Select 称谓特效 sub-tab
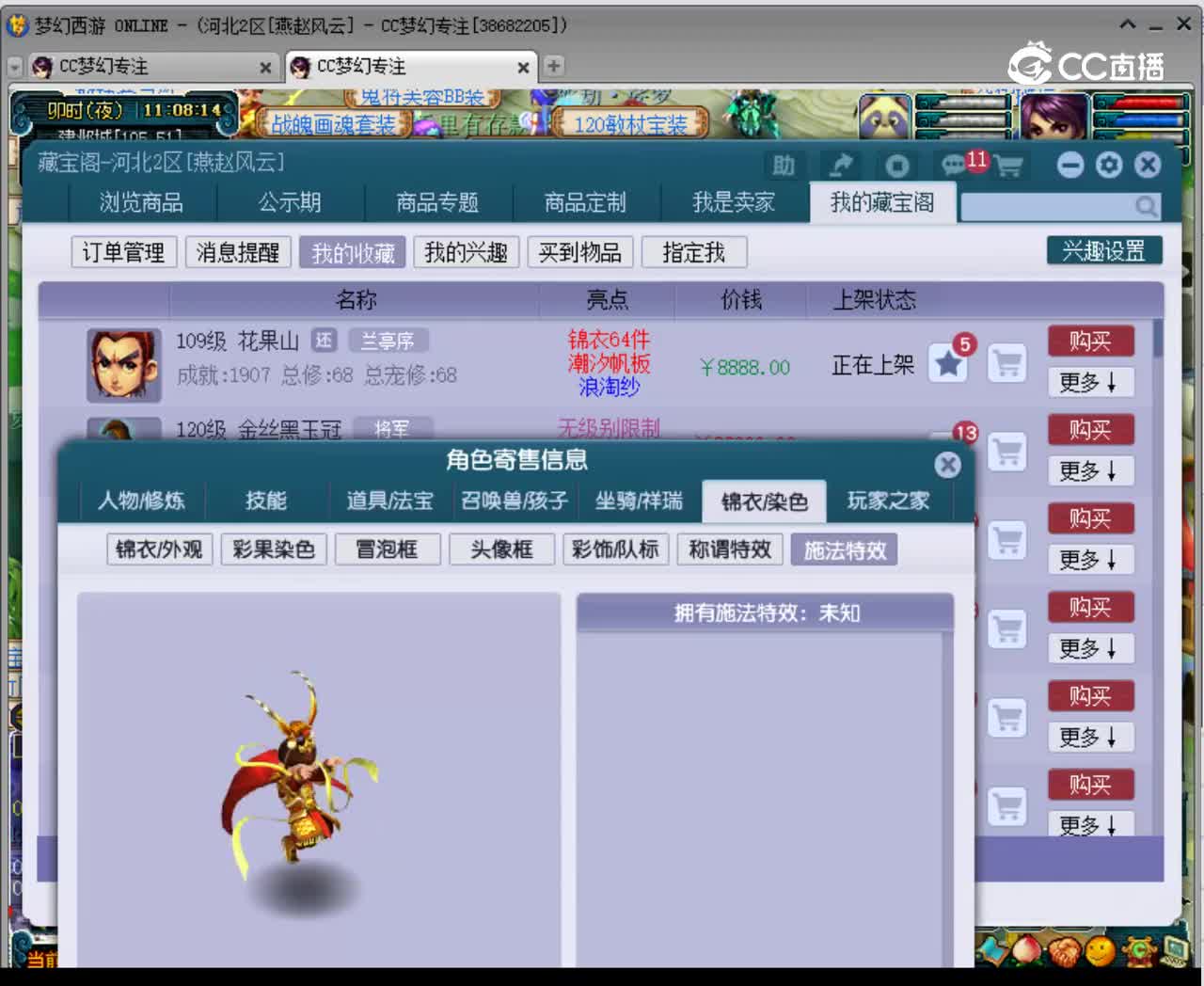1204x986 pixels. (730, 549)
